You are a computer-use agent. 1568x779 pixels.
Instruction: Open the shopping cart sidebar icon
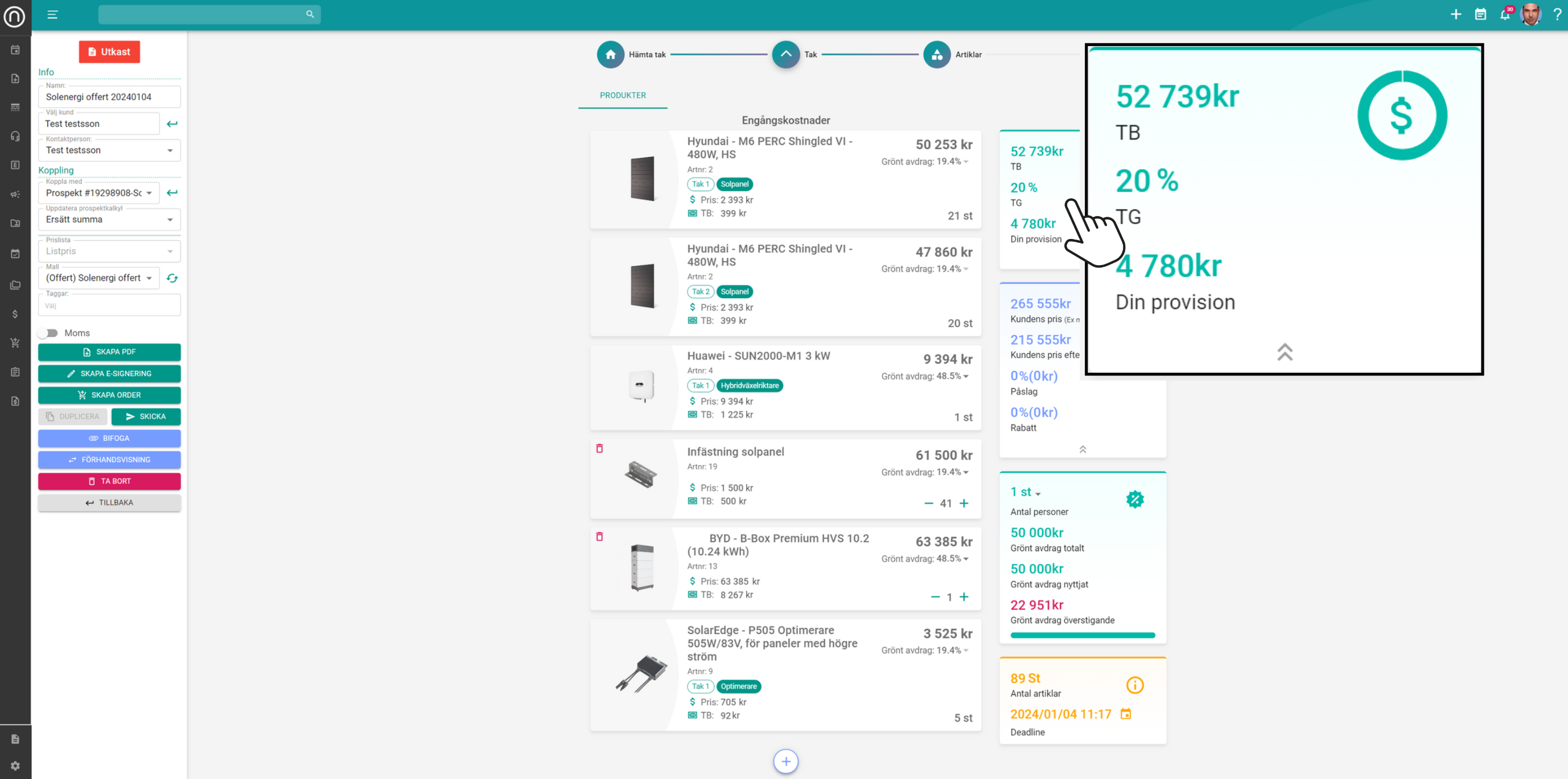pyautogui.click(x=15, y=343)
